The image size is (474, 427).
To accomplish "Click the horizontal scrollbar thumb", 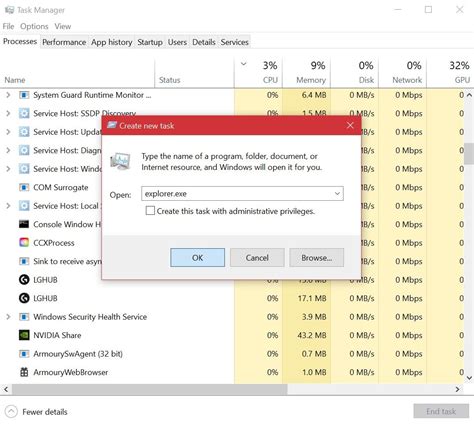I will pyautogui.click(x=150, y=389).
